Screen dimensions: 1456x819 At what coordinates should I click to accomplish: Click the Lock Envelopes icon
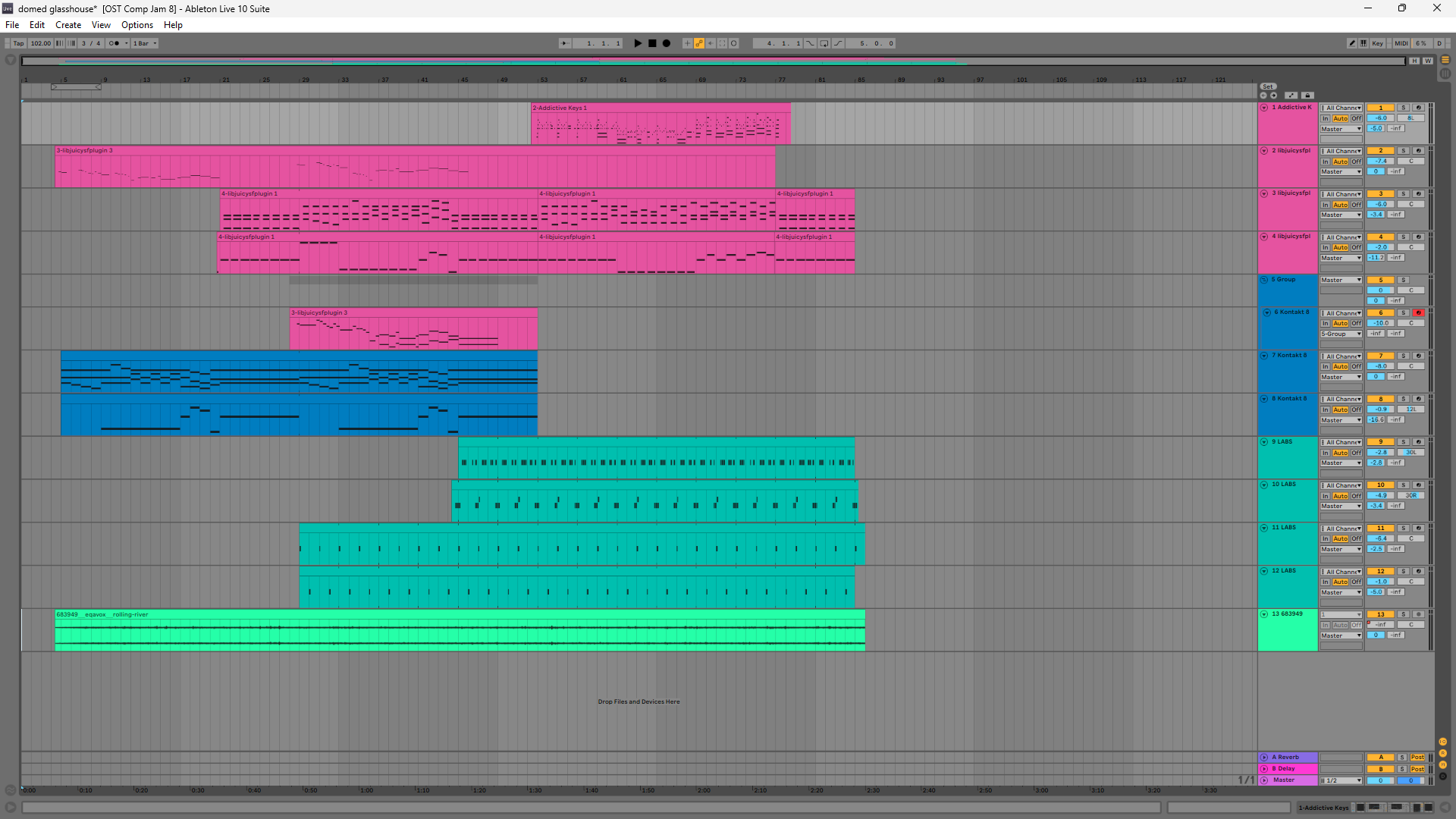click(x=1307, y=96)
